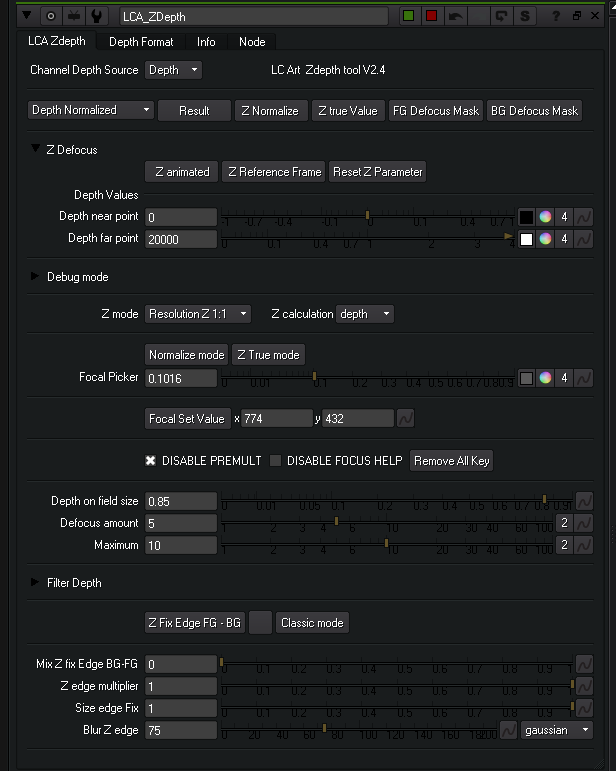
Task: Click the Reset Z Parameter button
Action: point(377,172)
